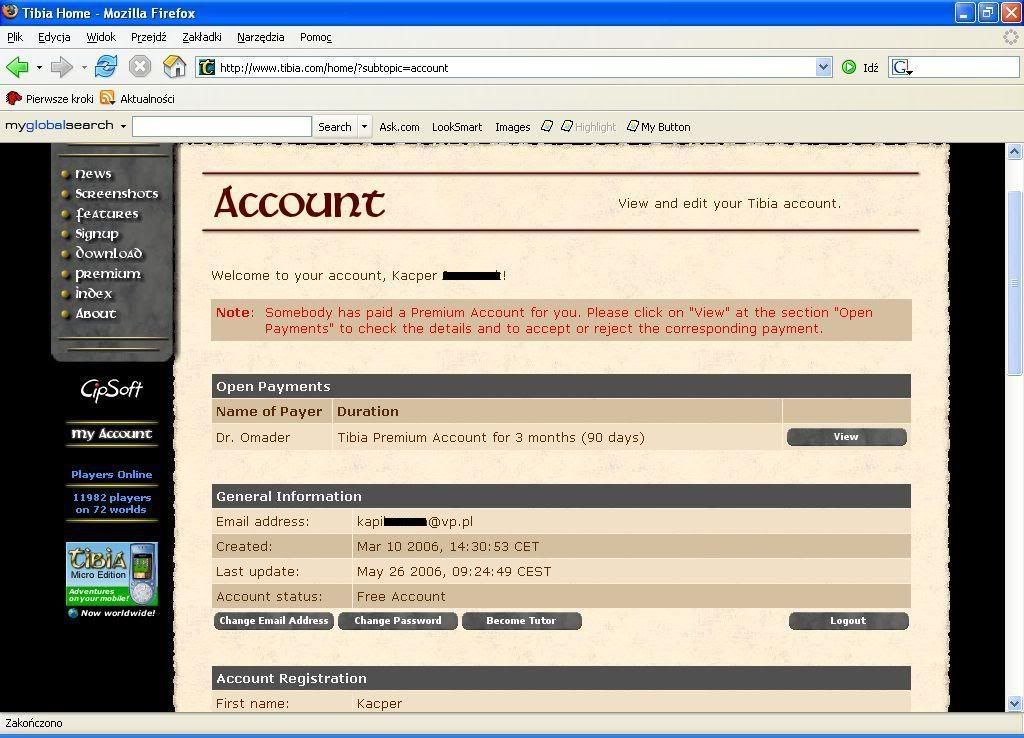Click the Firefox activity throbber icon

[x=1012, y=37]
